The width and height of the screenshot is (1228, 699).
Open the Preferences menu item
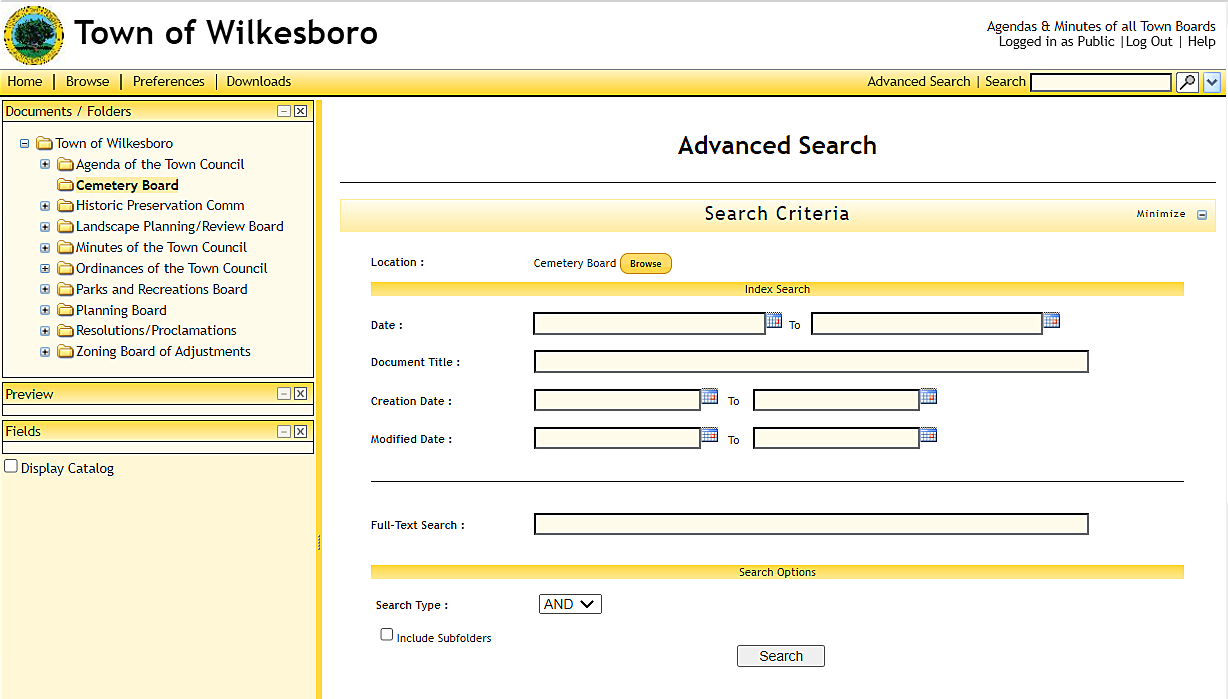(168, 82)
